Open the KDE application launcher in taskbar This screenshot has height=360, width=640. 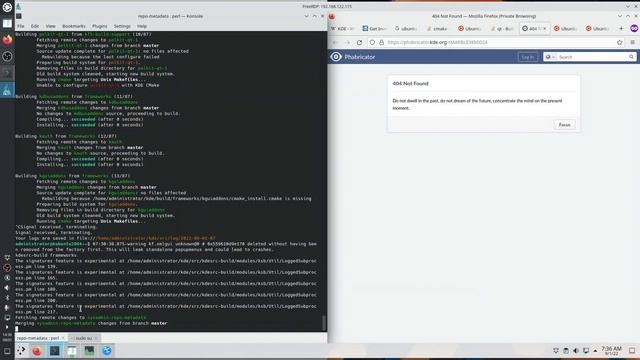[21, 351]
